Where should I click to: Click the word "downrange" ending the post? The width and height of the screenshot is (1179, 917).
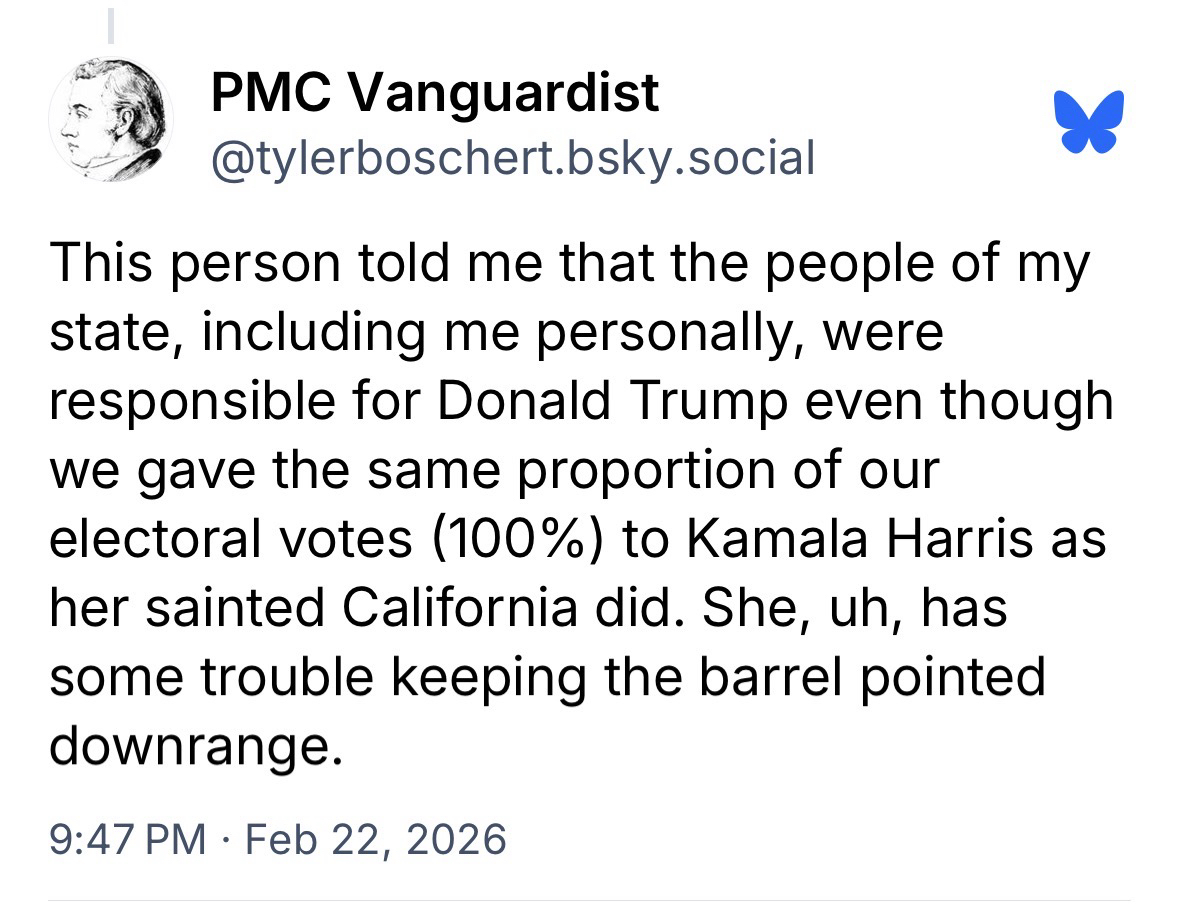pos(187,746)
